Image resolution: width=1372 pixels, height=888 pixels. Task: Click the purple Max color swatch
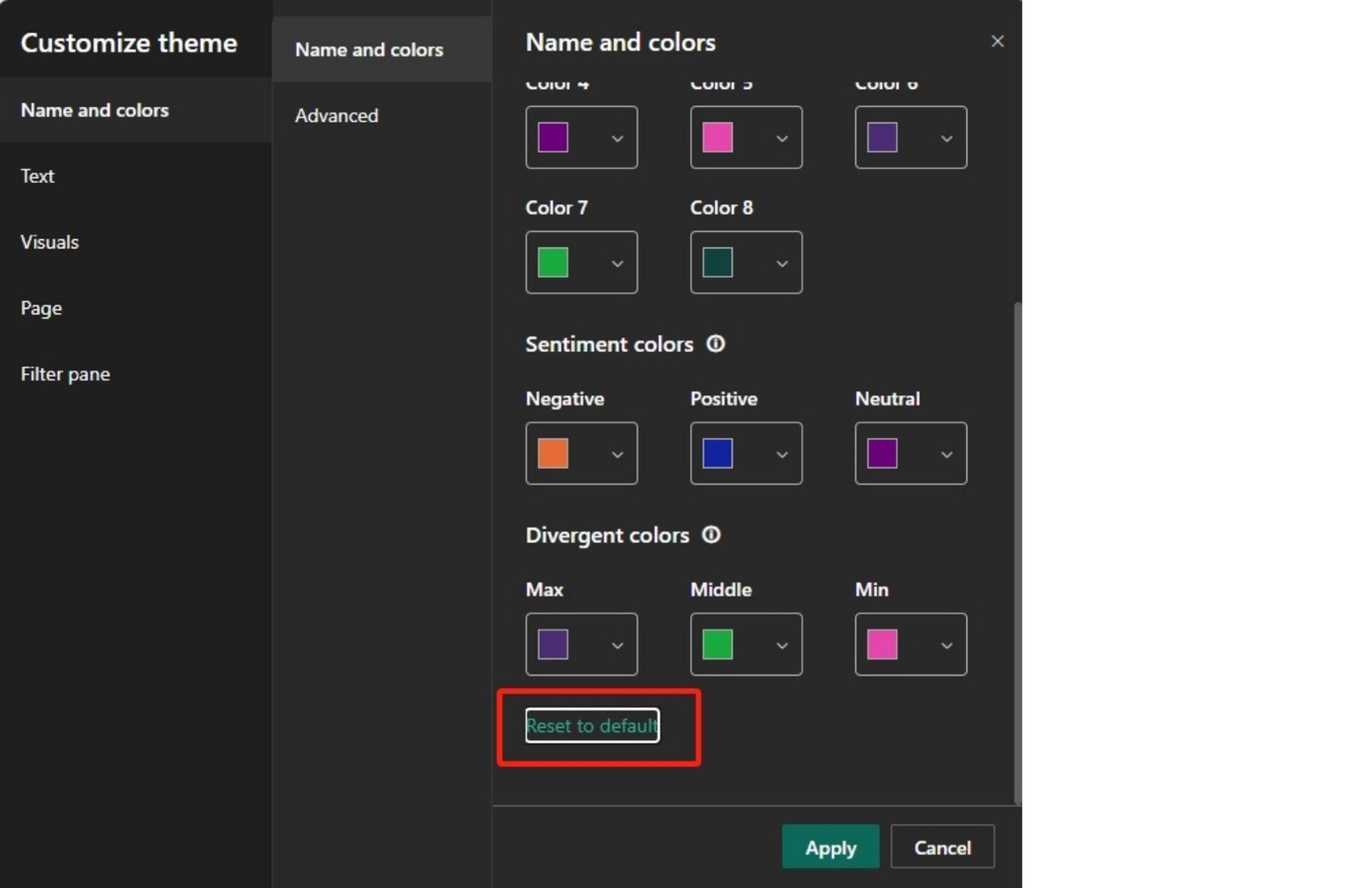tap(553, 644)
